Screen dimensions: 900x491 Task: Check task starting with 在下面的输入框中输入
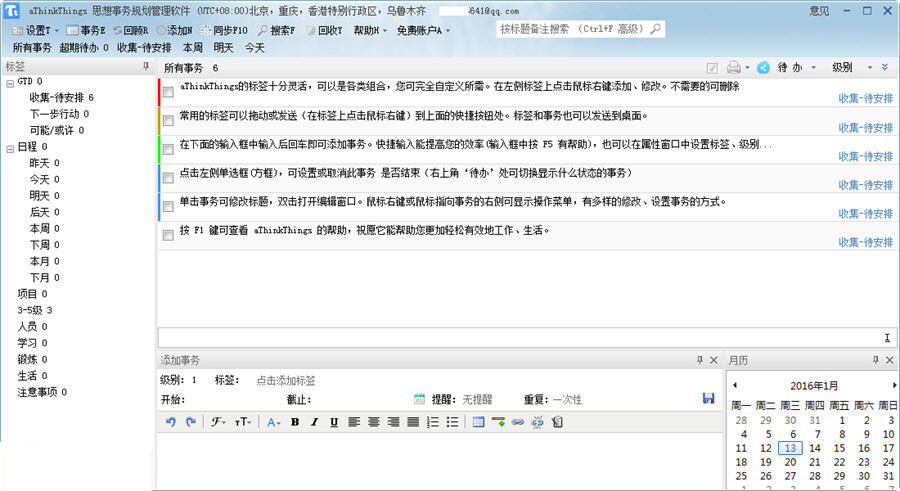point(168,149)
